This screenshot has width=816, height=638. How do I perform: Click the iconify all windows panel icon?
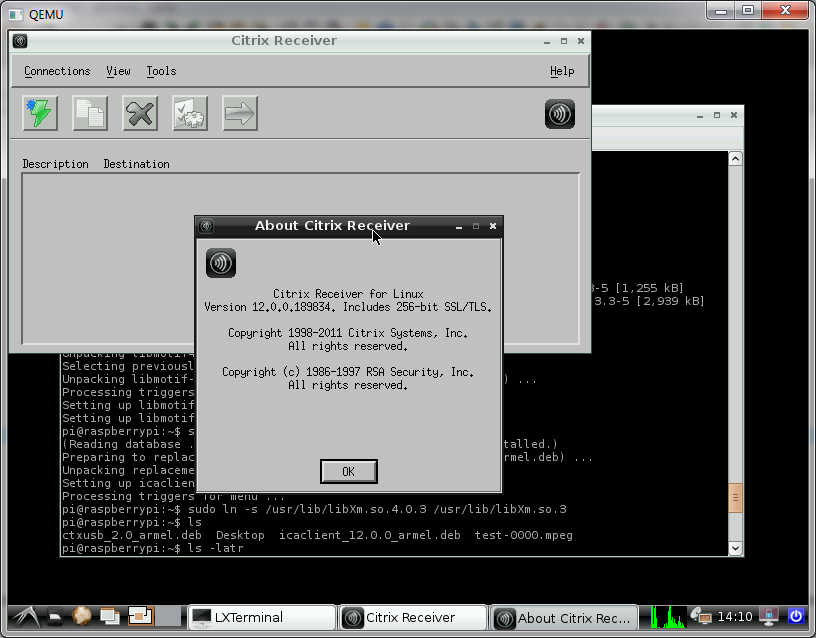tap(110, 617)
